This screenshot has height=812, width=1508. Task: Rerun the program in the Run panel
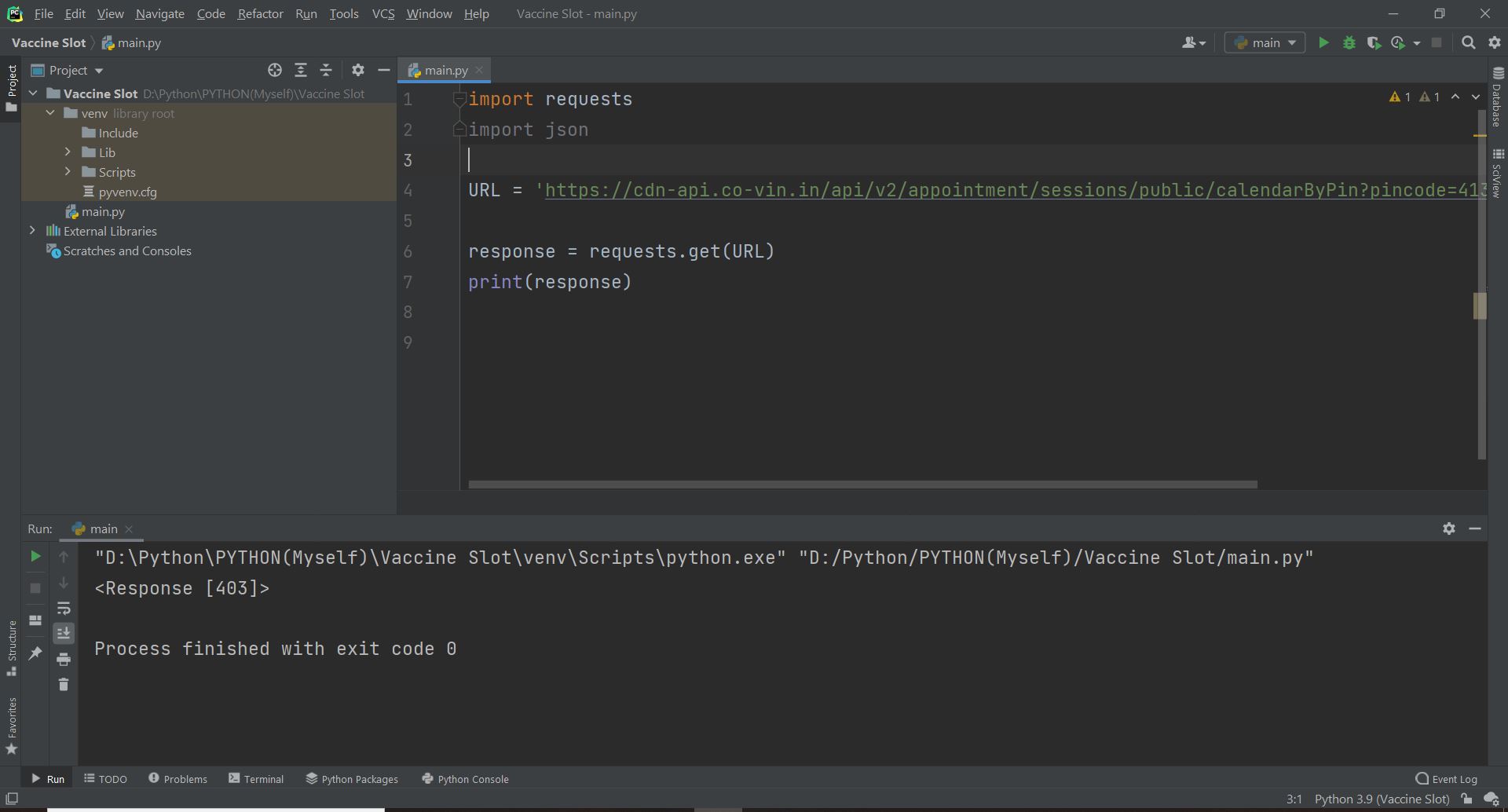click(35, 556)
